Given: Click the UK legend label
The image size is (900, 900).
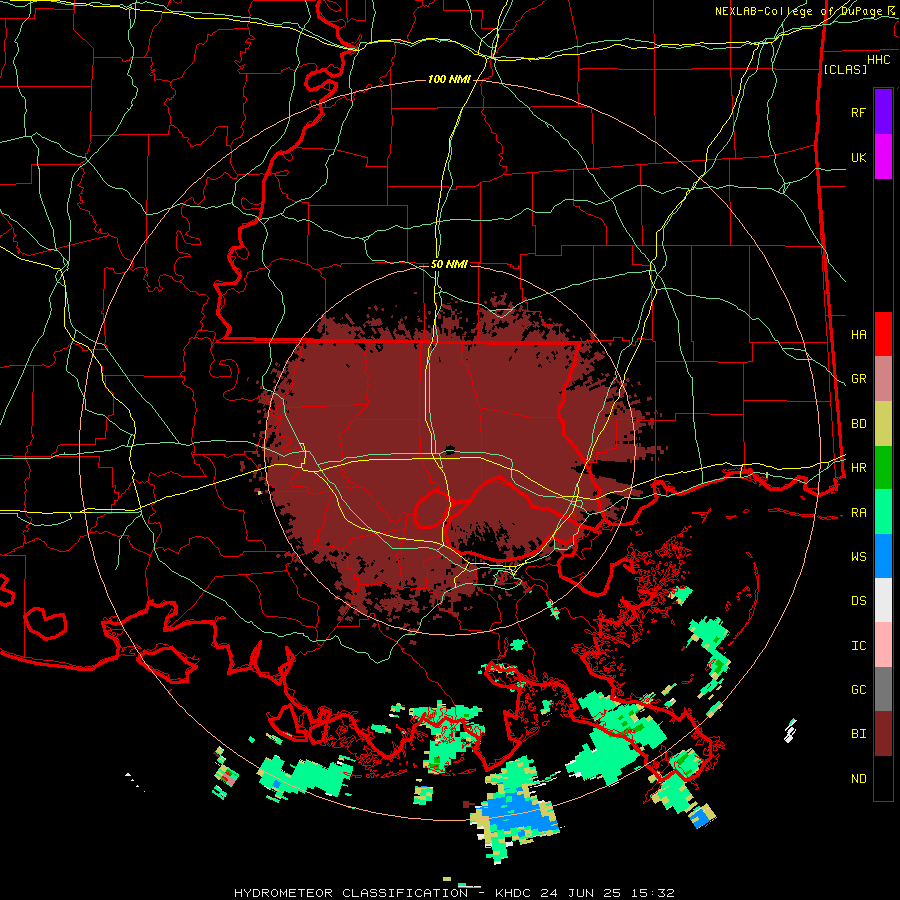Looking at the screenshot, I should [x=858, y=157].
